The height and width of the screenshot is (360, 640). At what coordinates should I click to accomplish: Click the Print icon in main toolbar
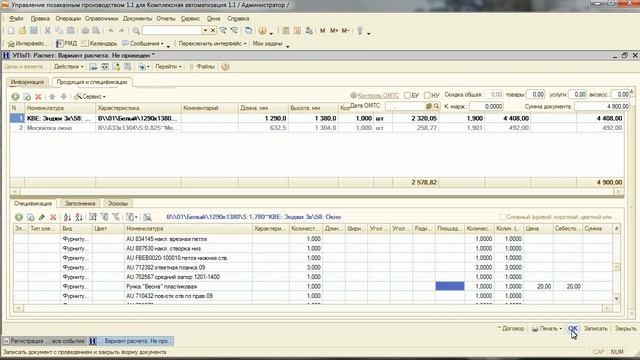[85, 31]
